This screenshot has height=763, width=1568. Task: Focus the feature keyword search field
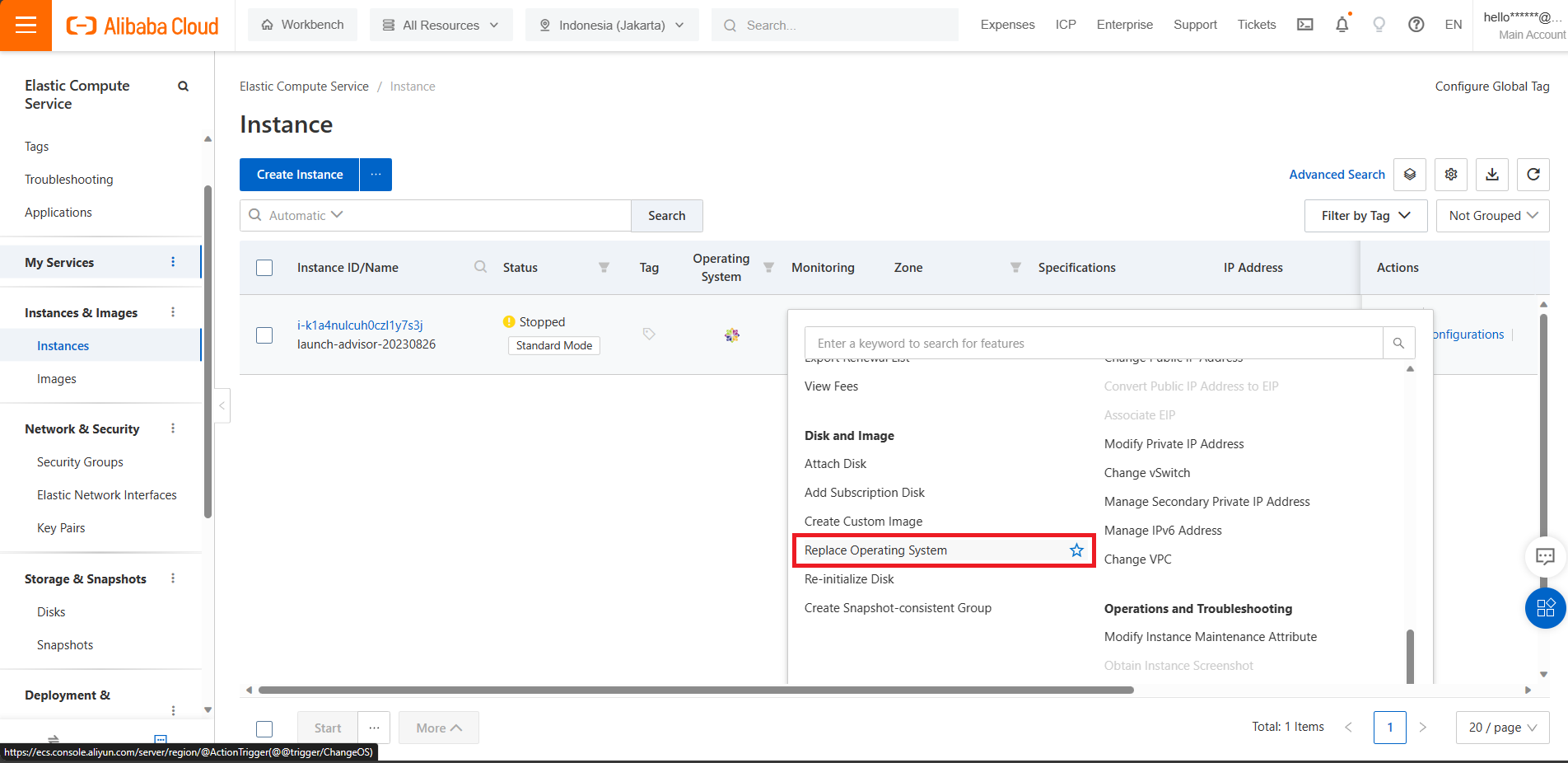(1094, 343)
